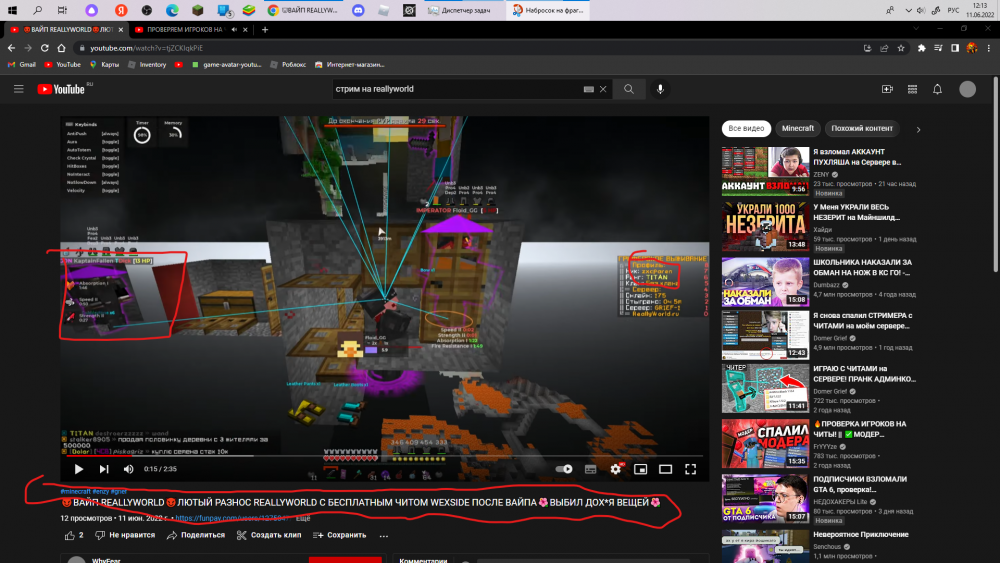The width and height of the screenshot is (1000, 563).
Task: Open video 'ШКОЛЬНИКА НАКАЗАЛИ ЗА ОБМАН'
Action: (x=862, y=267)
